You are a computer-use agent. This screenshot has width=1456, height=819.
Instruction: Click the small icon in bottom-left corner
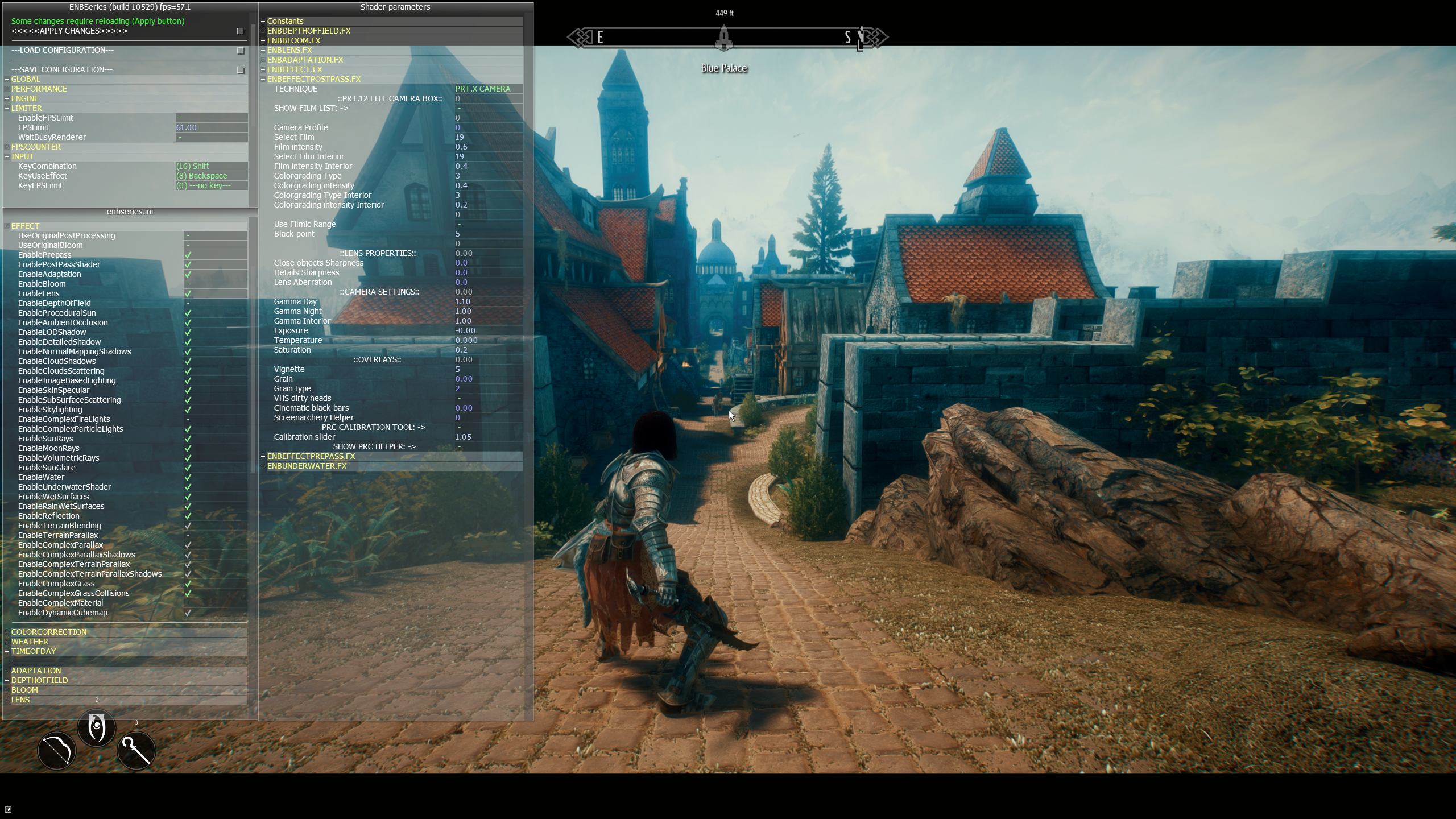[8, 809]
